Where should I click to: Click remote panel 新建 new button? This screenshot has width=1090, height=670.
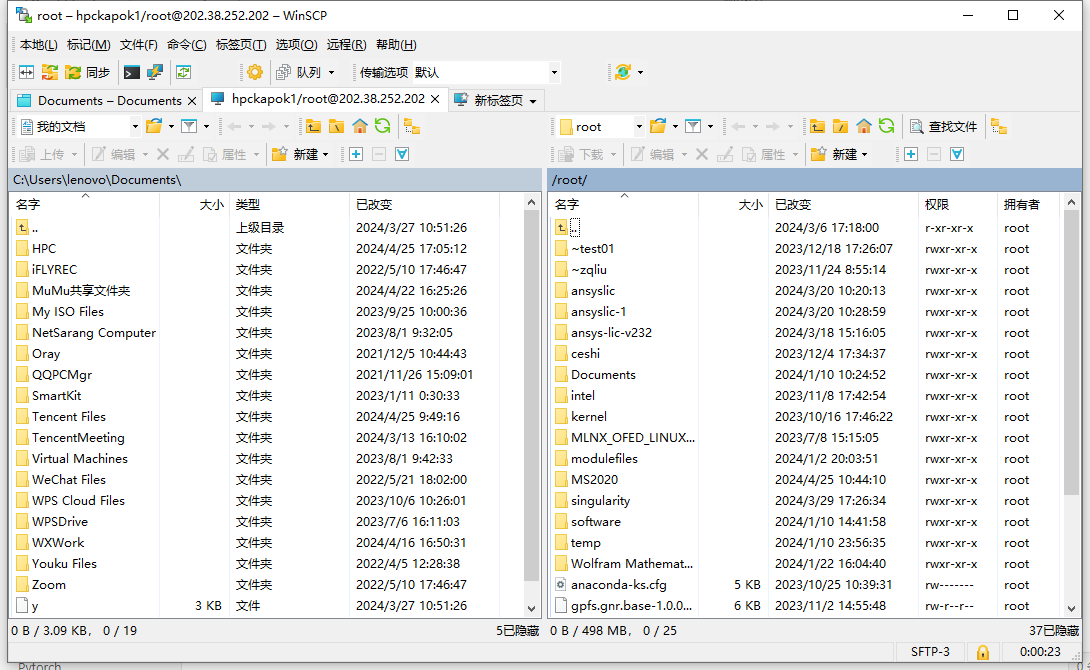pos(839,154)
